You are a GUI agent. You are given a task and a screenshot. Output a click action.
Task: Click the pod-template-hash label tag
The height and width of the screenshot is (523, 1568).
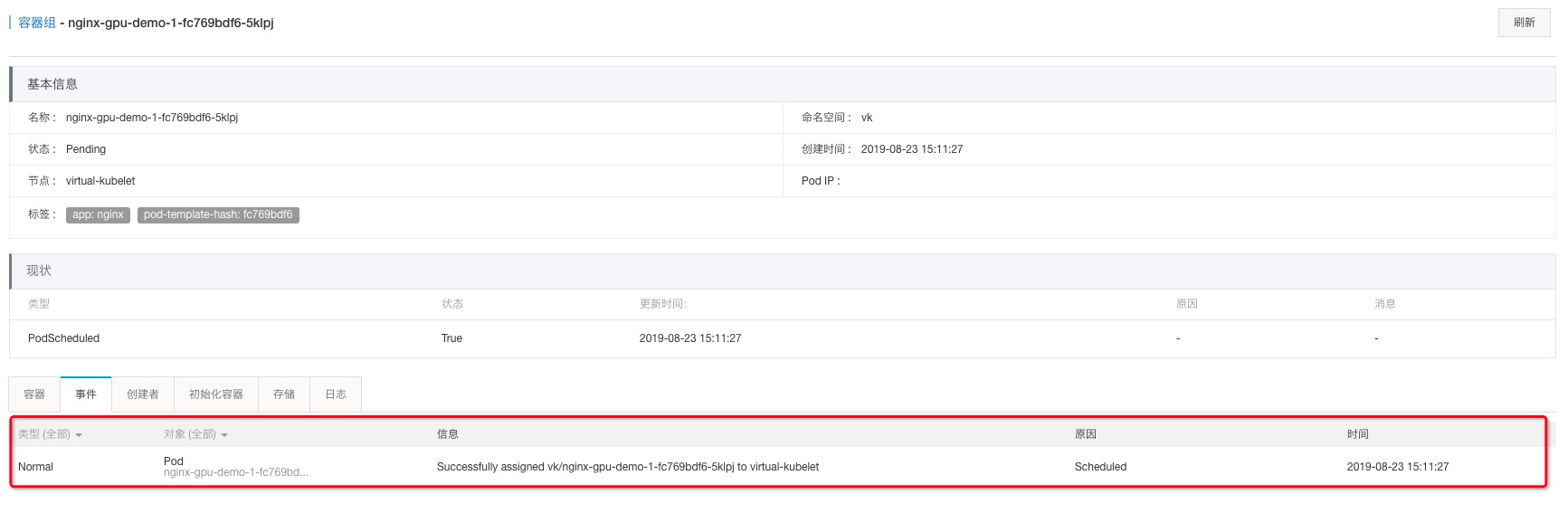[x=218, y=215]
